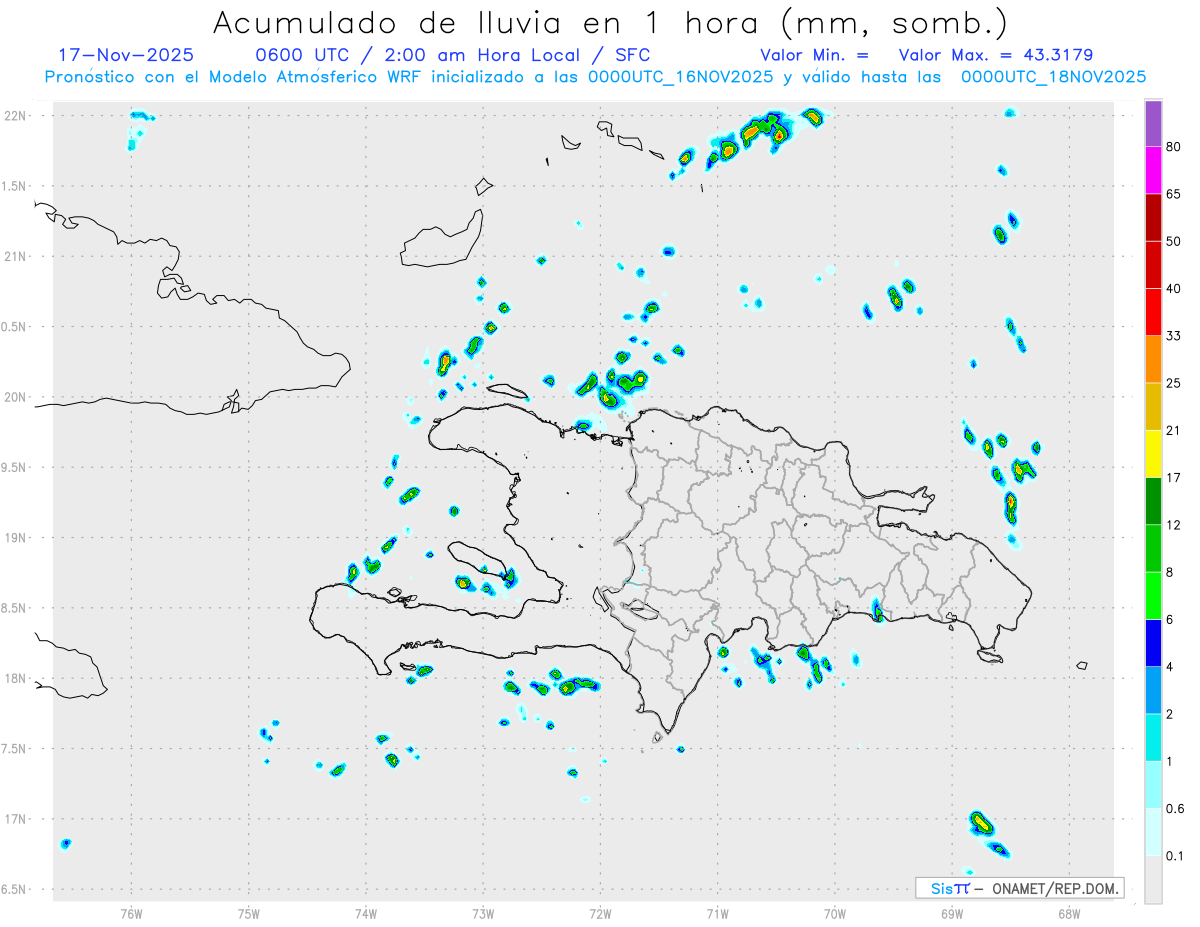This screenshot has width=1200, height=927.
Task: Select the '75W' longitude label
Action: [x=249, y=913]
